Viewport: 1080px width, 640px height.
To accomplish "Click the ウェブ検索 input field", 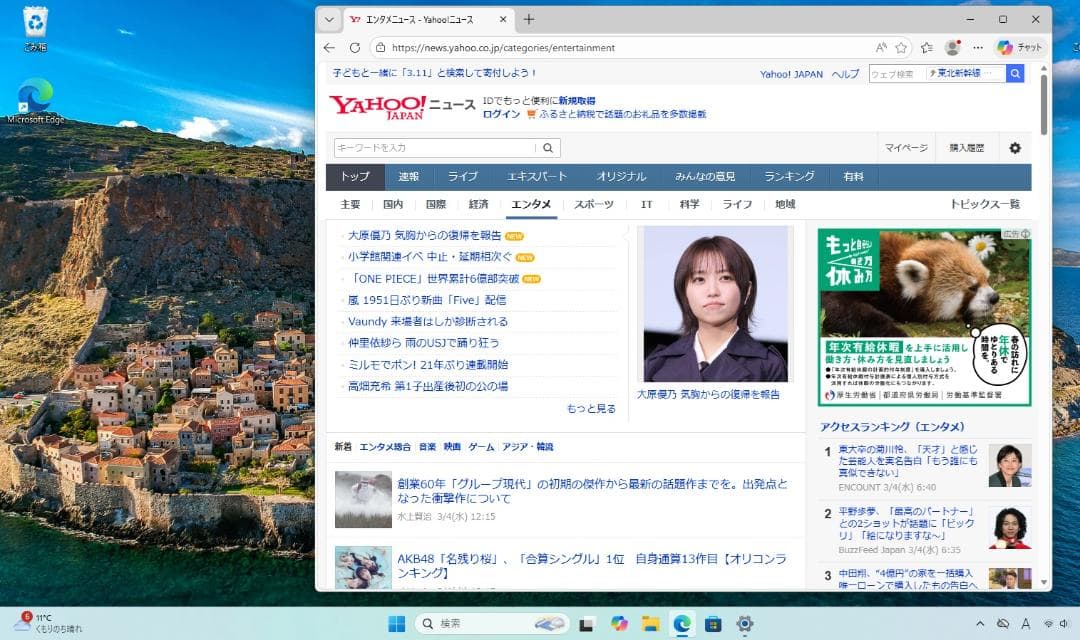I will coord(897,73).
